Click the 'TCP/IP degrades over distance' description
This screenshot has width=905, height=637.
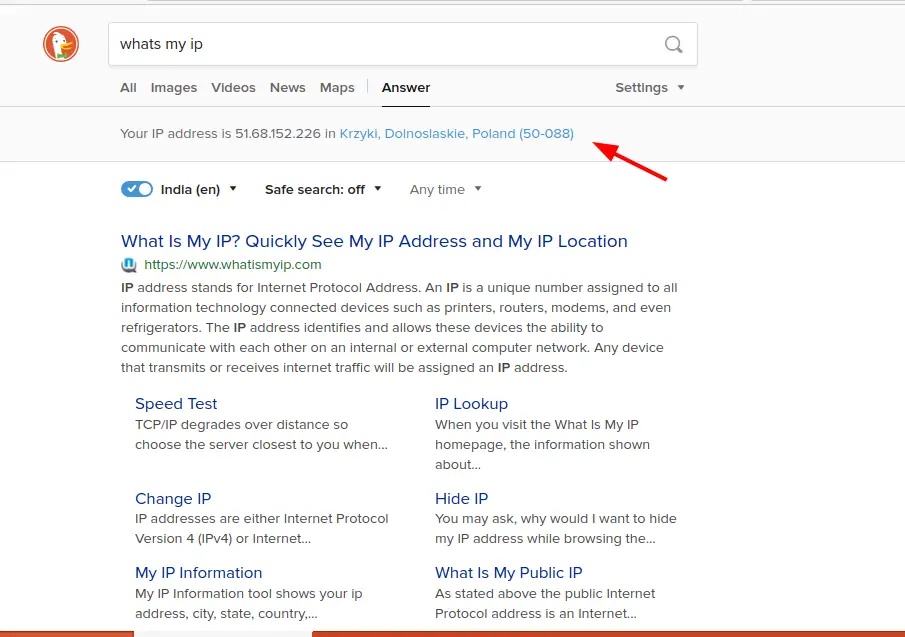pyautogui.click(x=261, y=434)
